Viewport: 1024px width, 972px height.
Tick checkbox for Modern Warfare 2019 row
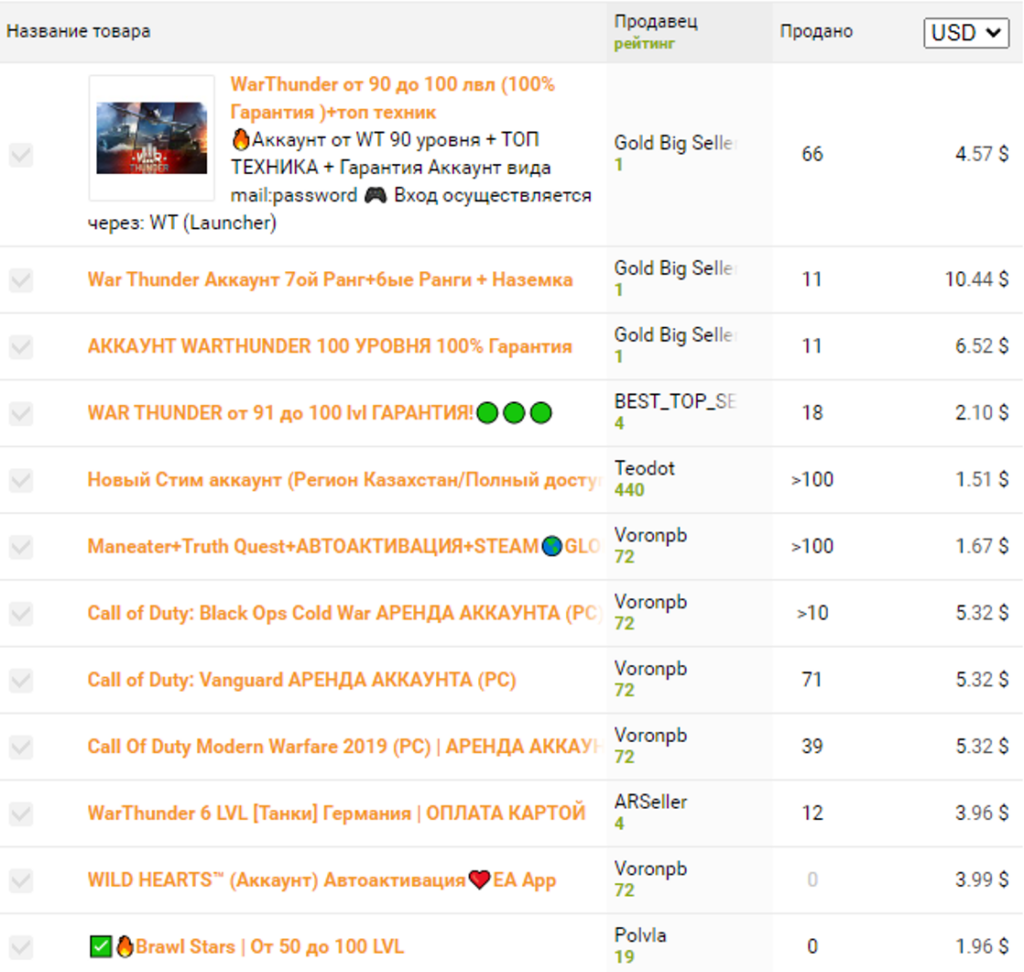pyautogui.click(x=21, y=747)
